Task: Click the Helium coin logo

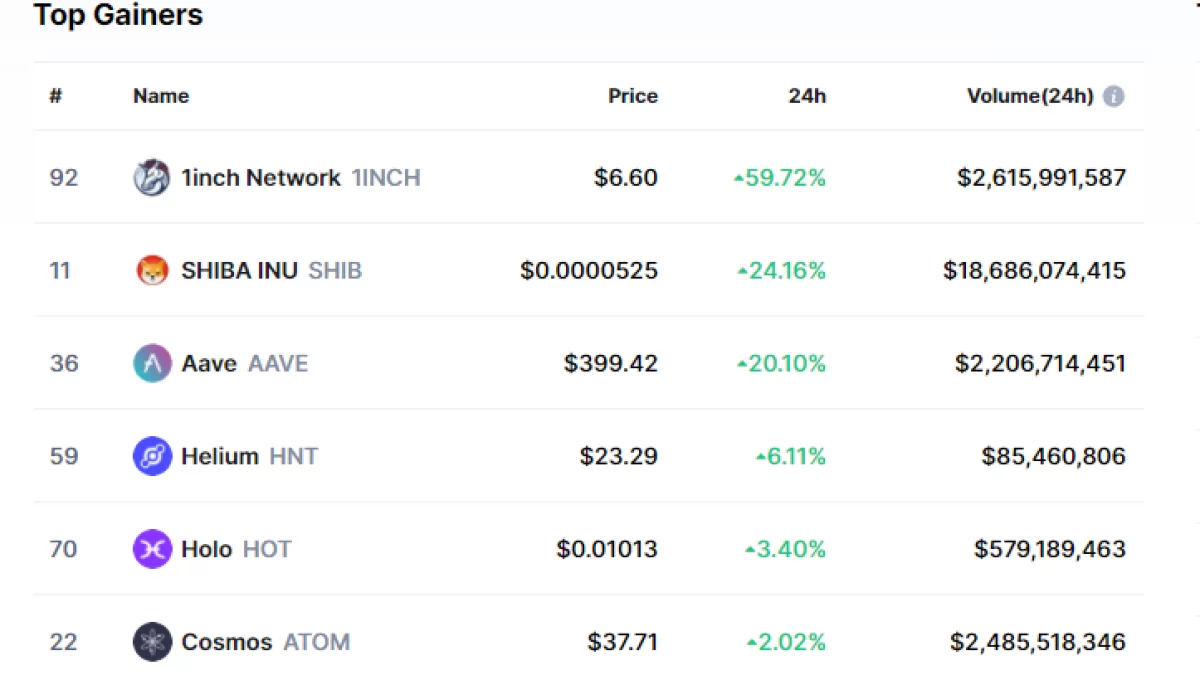Action: pyautogui.click(x=152, y=456)
